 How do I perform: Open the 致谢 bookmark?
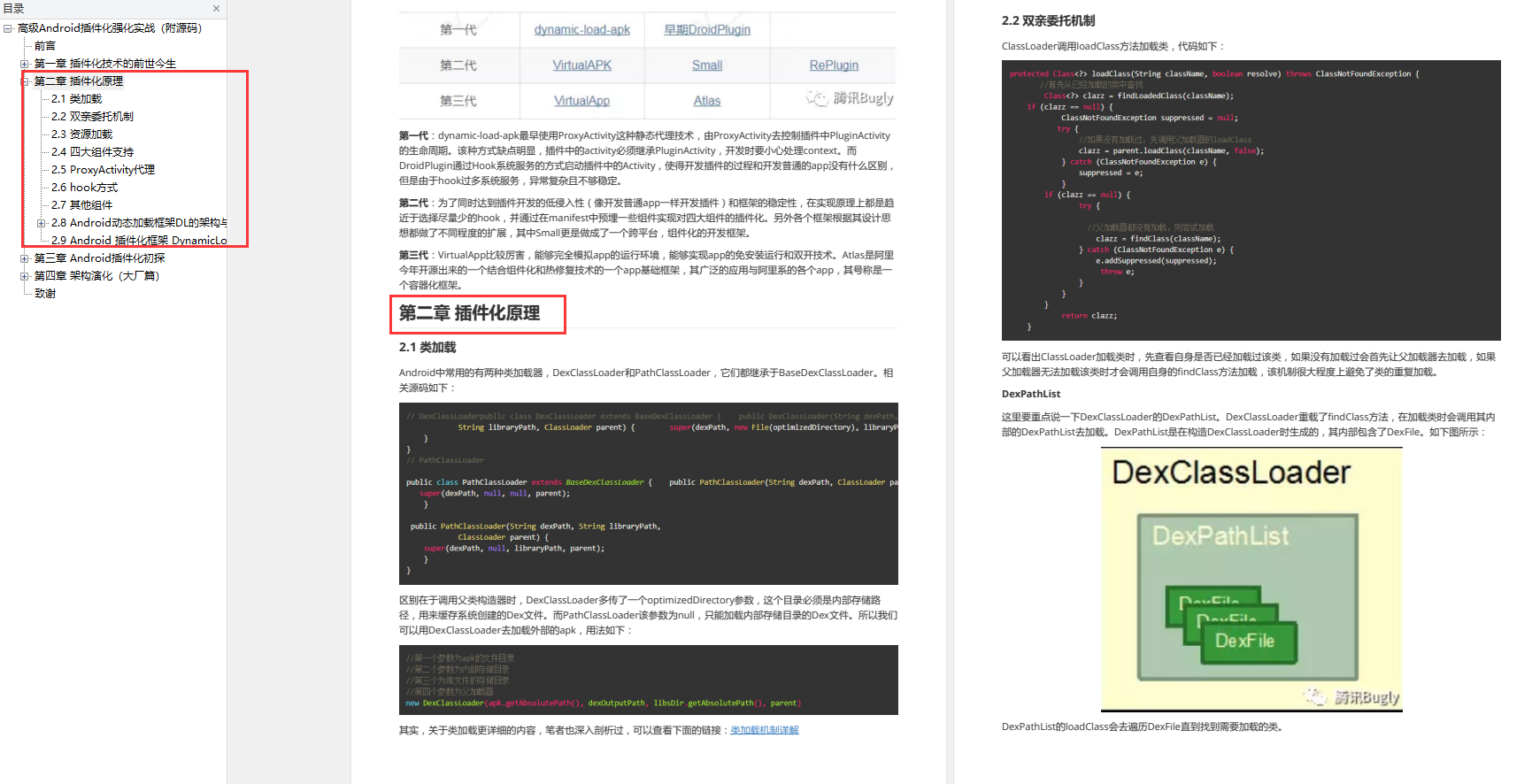[x=45, y=294]
